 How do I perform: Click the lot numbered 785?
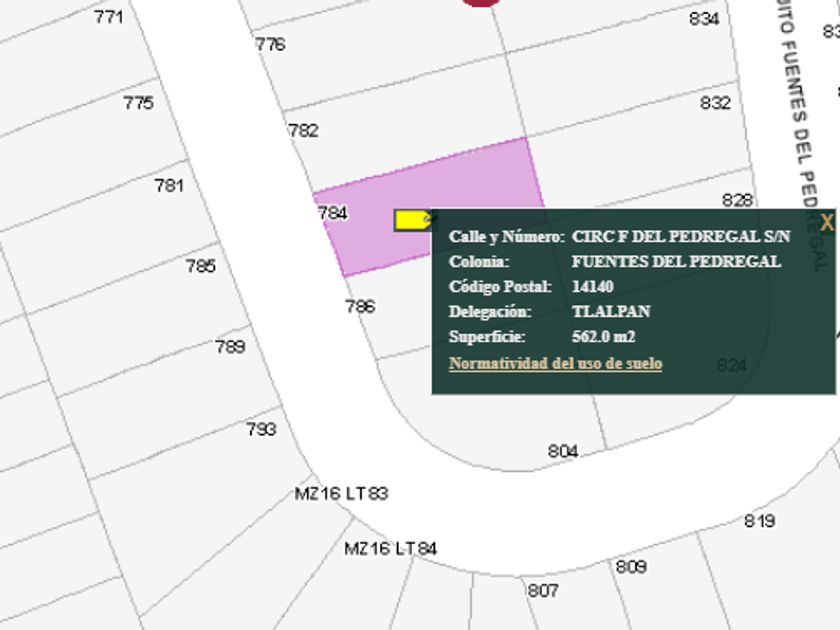click(201, 266)
